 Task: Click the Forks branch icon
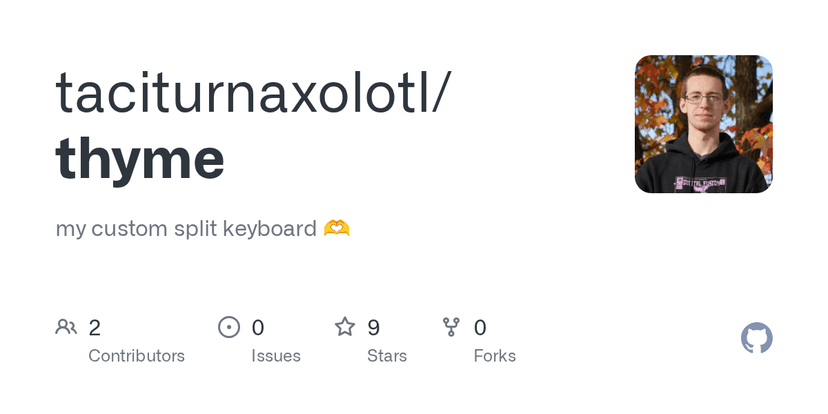tap(451, 327)
